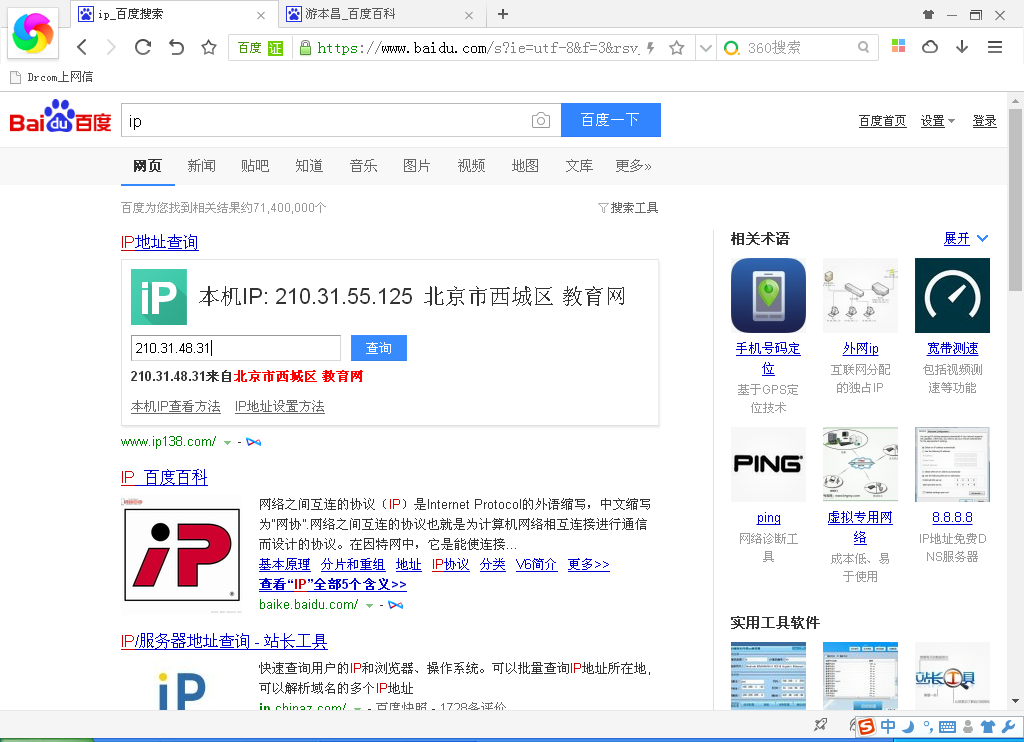Click the undo-close-tab restore icon
The height and width of the screenshot is (742, 1024).
[x=176, y=47]
